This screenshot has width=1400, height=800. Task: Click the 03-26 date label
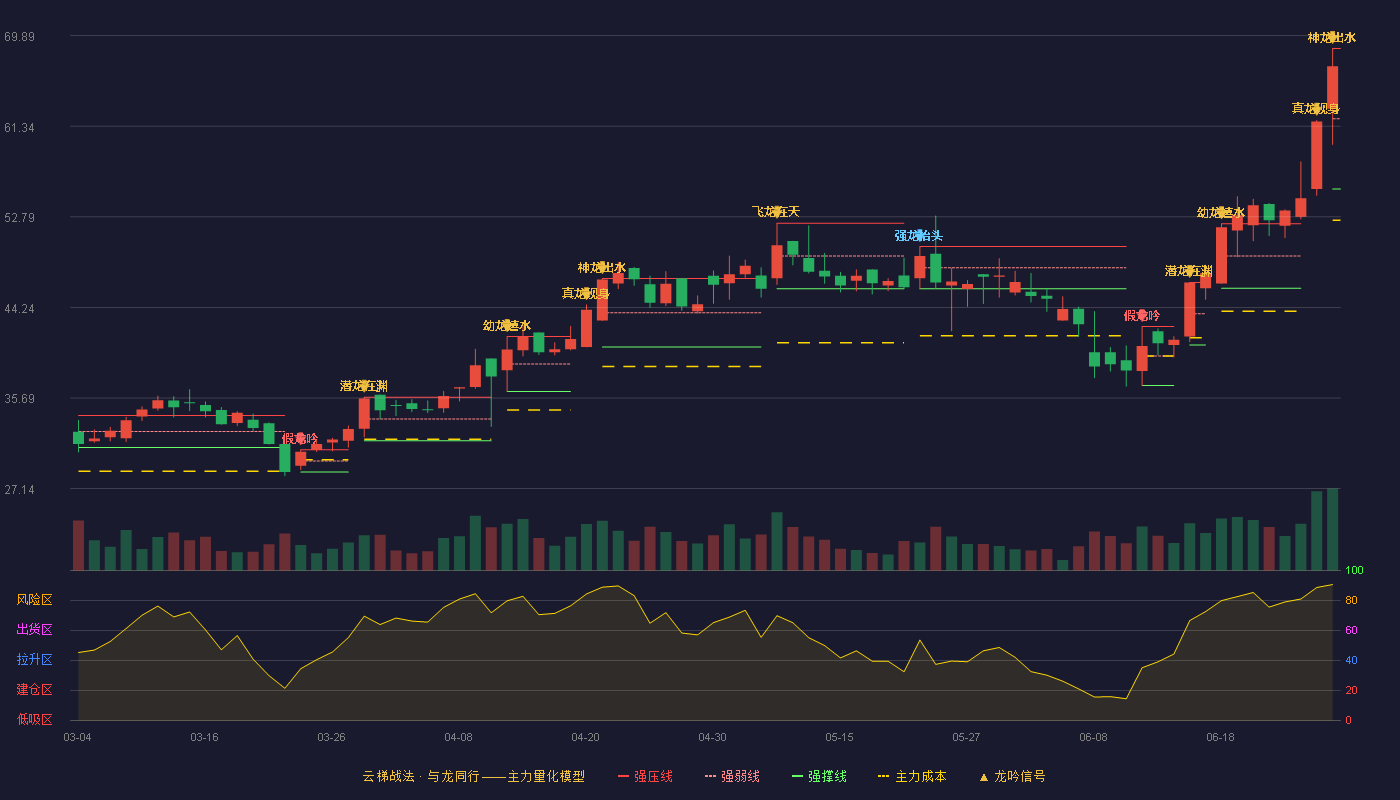pyautogui.click(x=331, y=737)
